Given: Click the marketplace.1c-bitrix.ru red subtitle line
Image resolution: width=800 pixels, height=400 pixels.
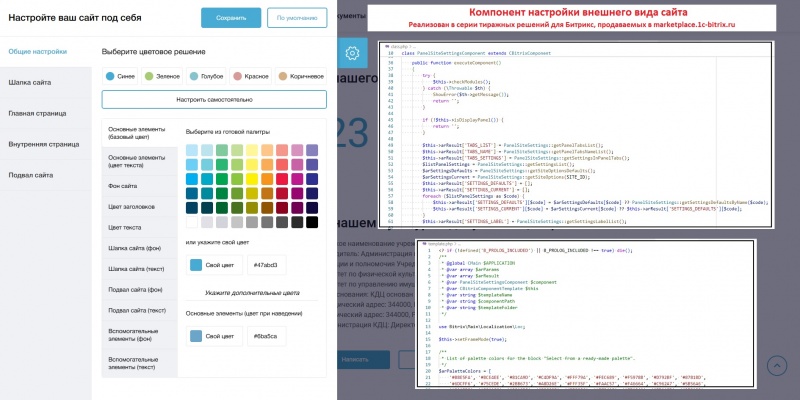Looking at the screenshot, I should click(x=571, y=24).
